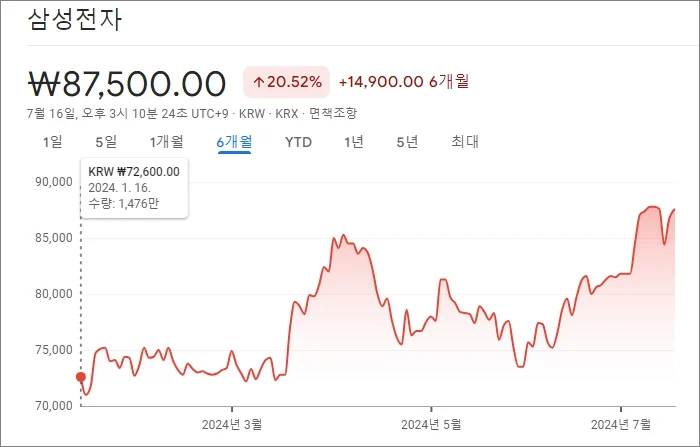Click the 70,000 y-axis label
Screen dimensions: 700x447
point(54,406)
